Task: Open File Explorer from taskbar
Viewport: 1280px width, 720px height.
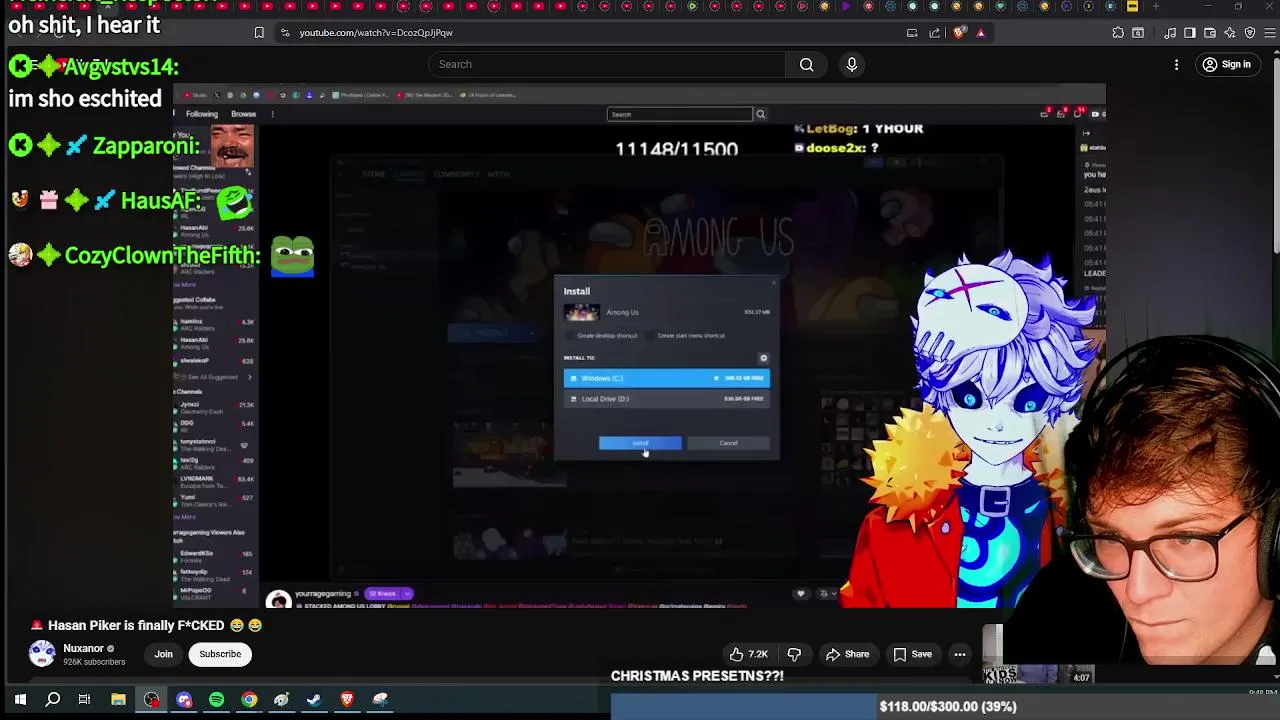Action: tap(118, 699)
